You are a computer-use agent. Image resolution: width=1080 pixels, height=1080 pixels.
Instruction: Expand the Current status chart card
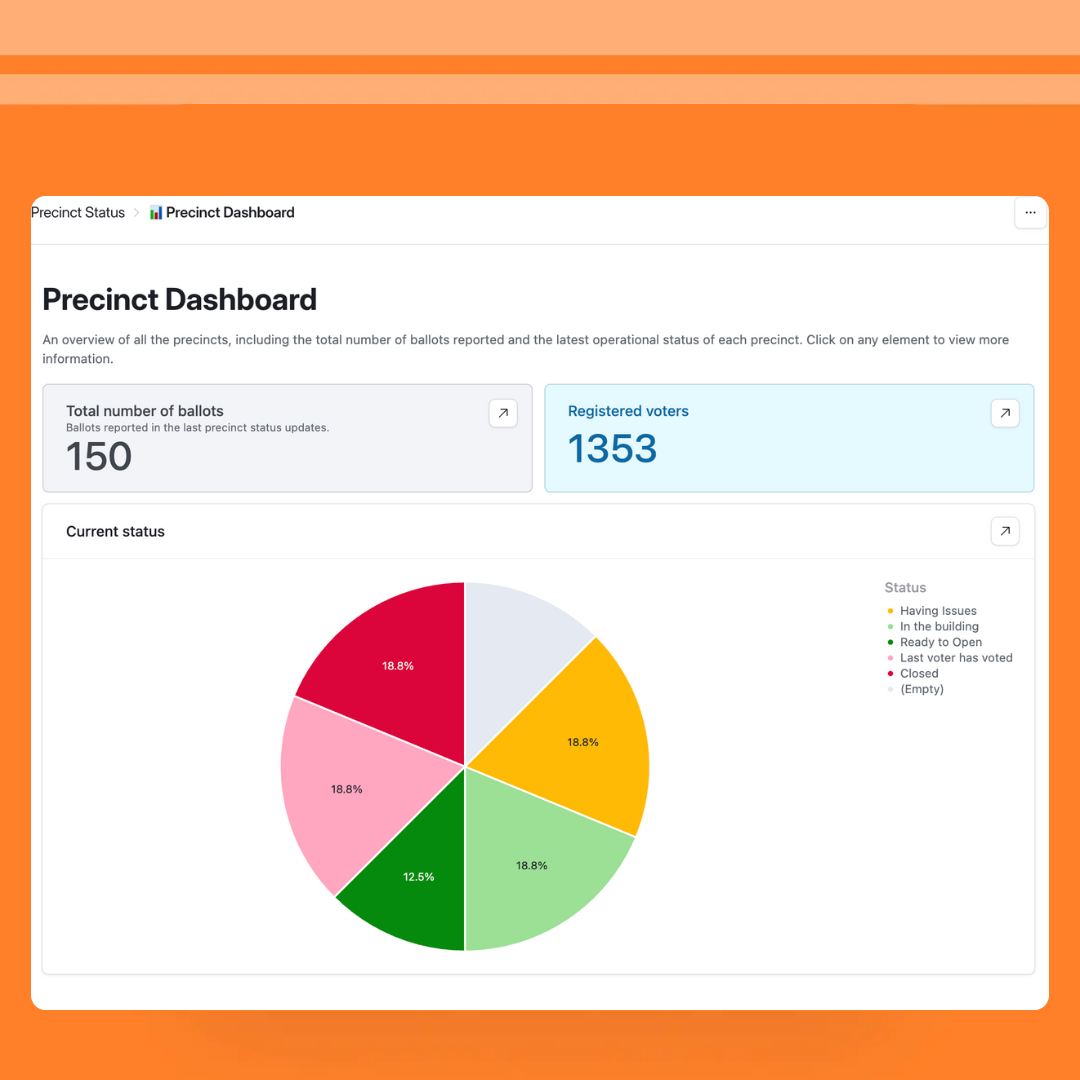(x=1005, y=531)
